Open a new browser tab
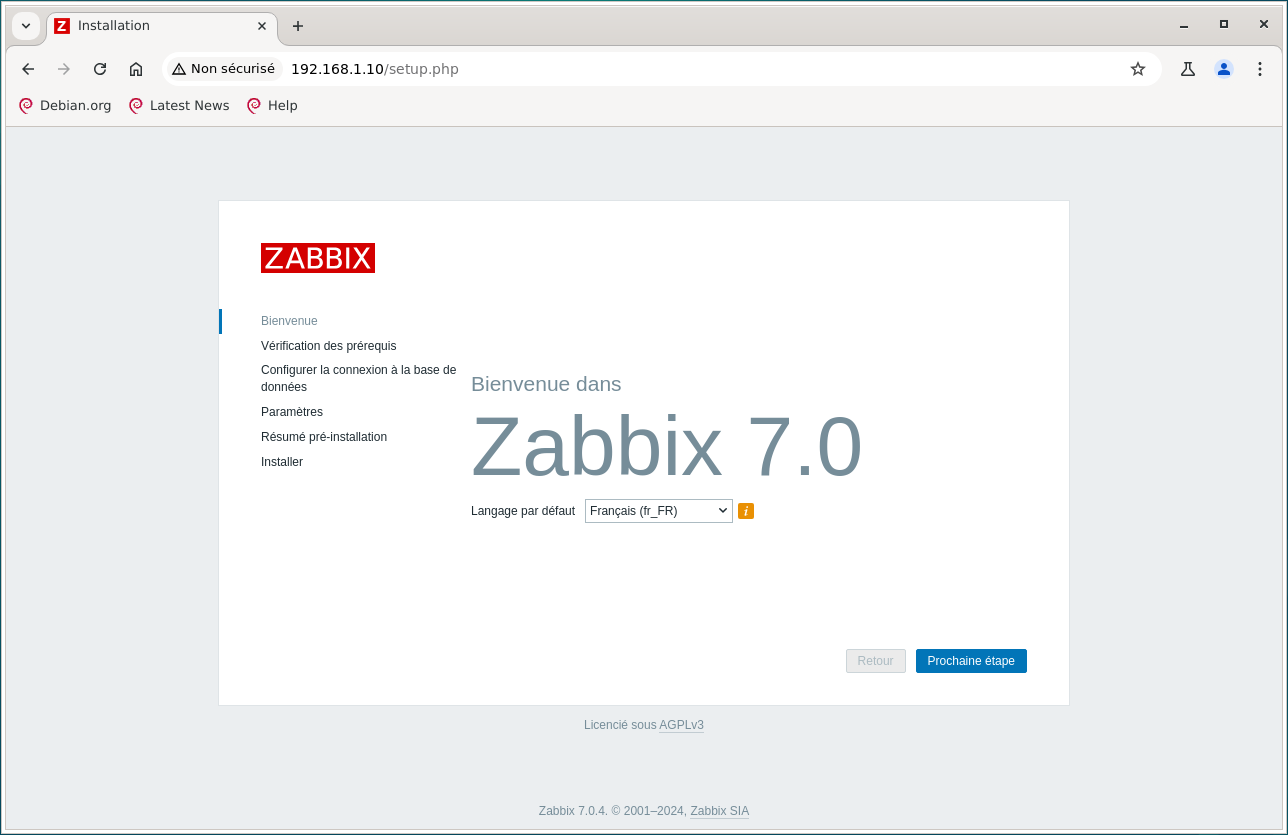The image size is (1288, 835). (x=297, y=26)
